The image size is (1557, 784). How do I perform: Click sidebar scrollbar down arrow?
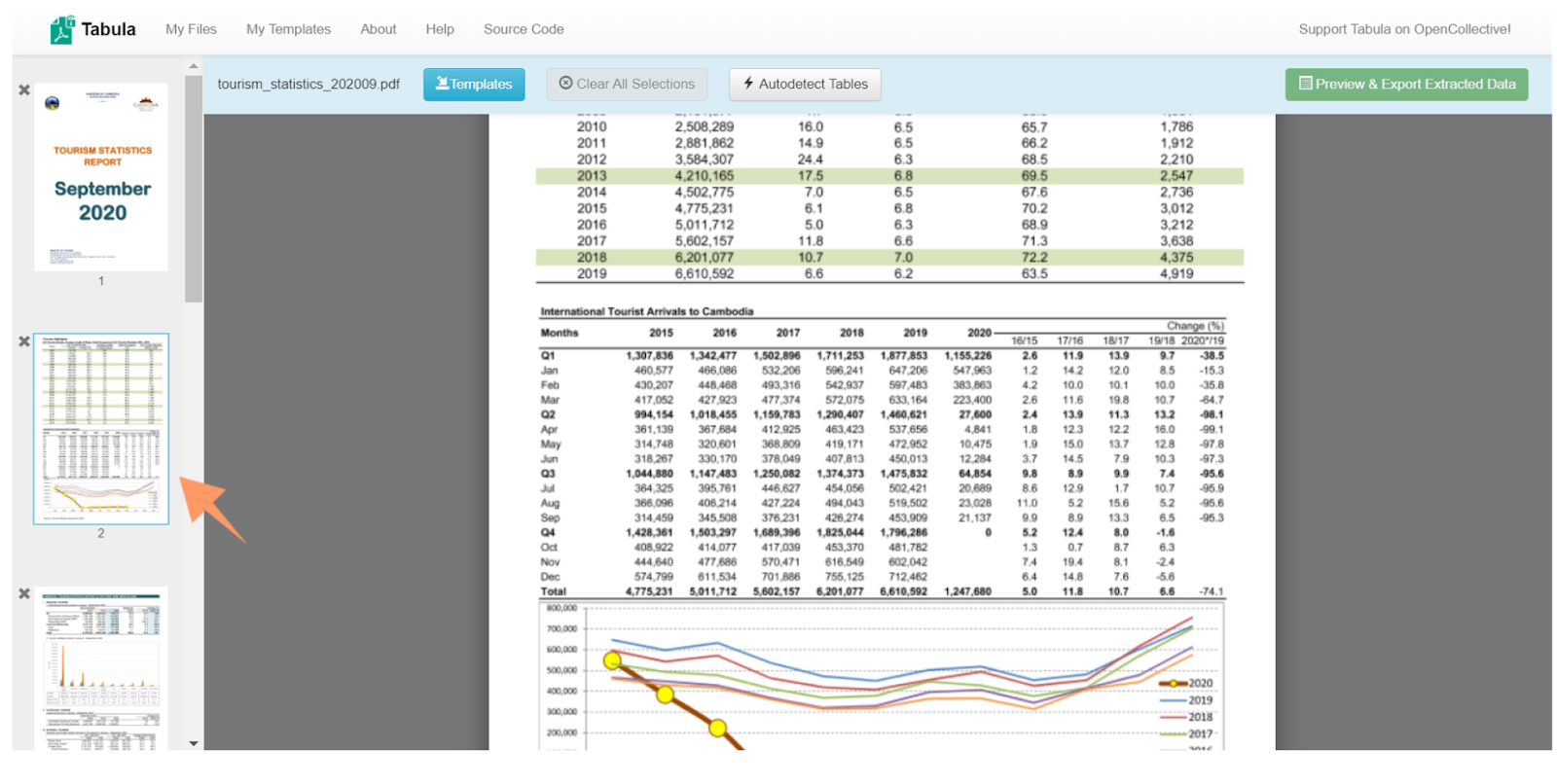coord(194,743)
